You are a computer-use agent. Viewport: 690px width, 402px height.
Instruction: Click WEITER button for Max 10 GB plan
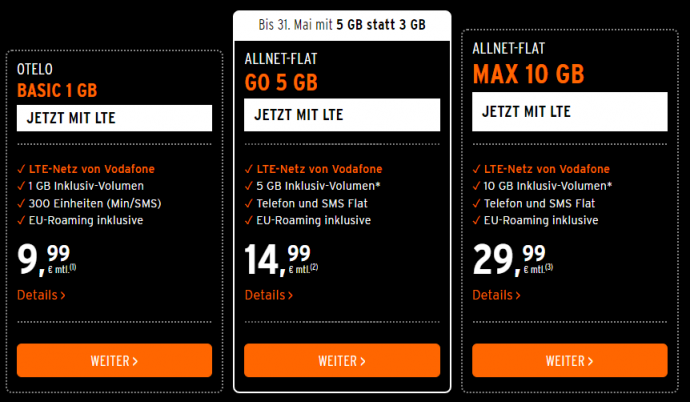coord(569,360)
